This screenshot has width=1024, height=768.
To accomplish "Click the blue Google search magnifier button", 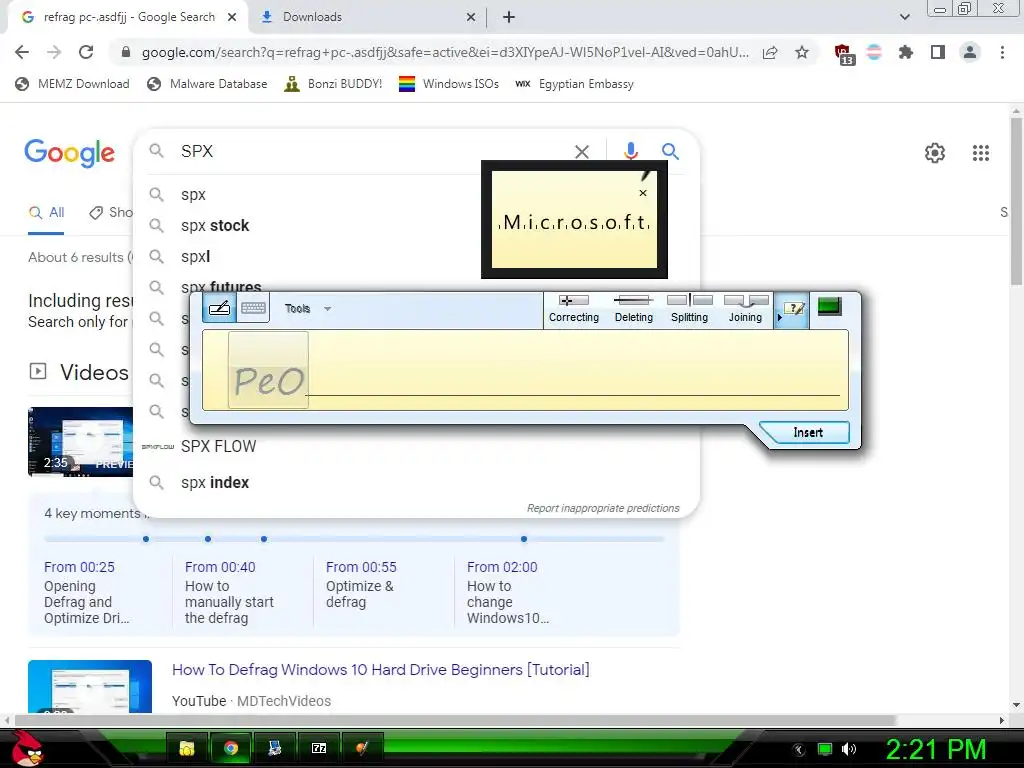I will (x=670, y=152).
